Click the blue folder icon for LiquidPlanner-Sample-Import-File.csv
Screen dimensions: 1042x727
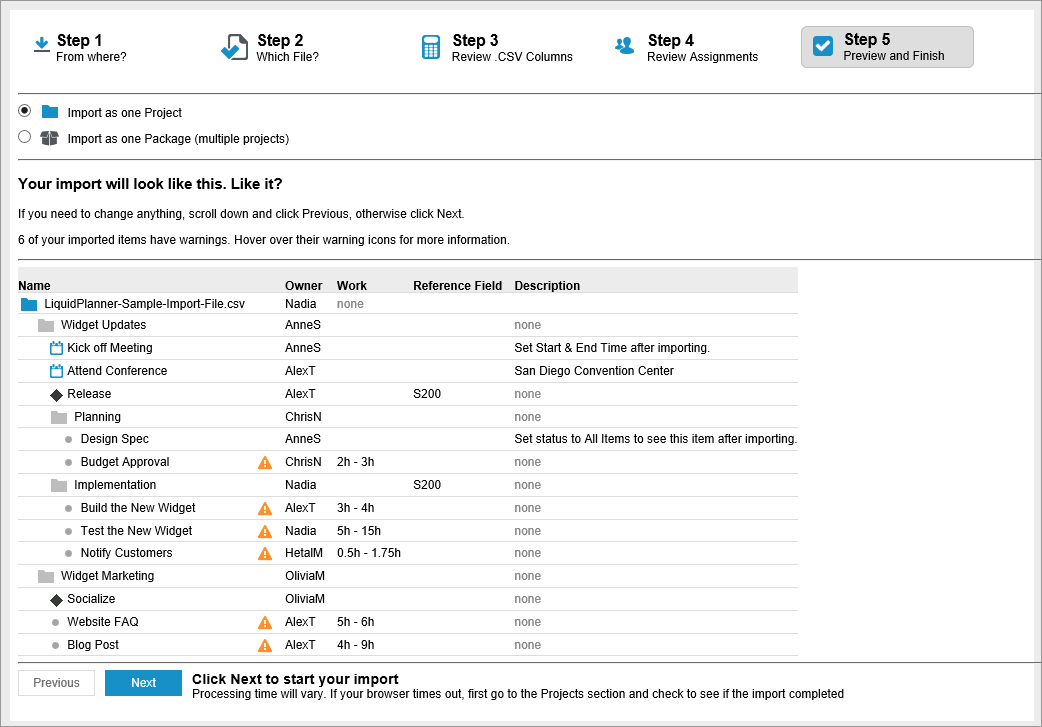point(29,304)
